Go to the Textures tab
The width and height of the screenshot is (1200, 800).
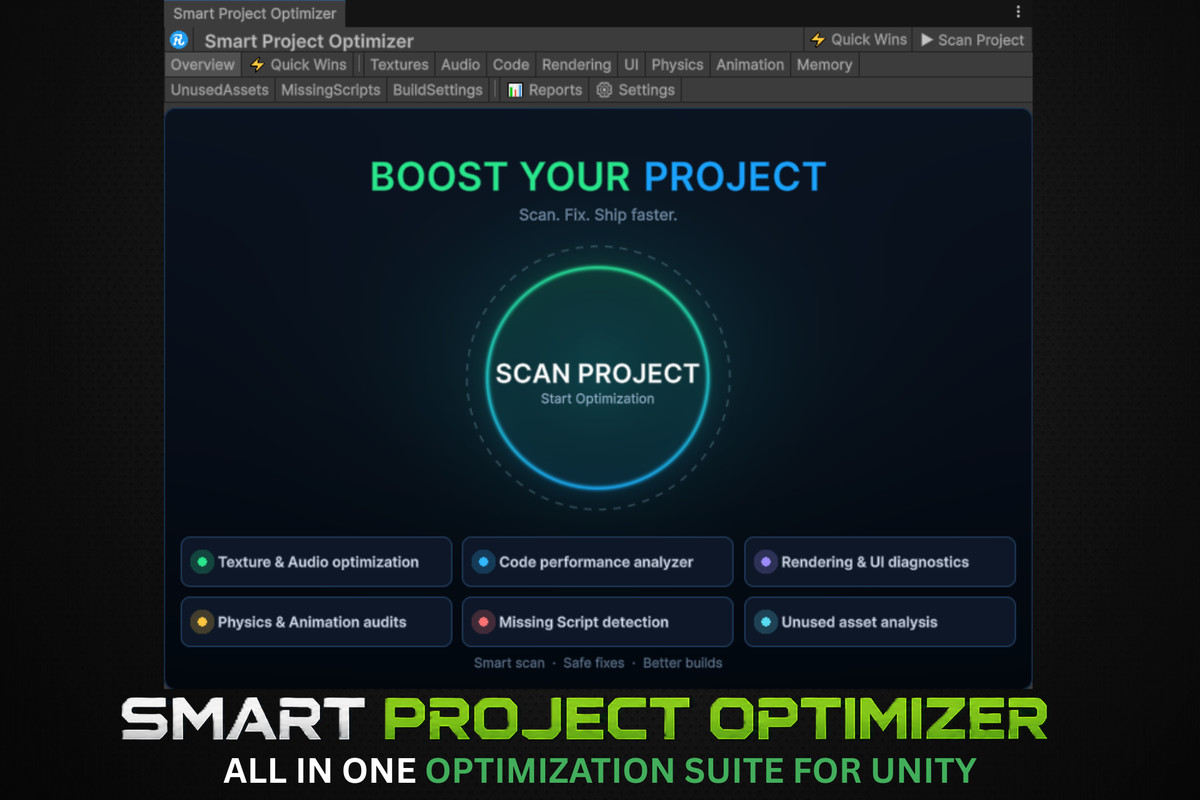point(399,65)
